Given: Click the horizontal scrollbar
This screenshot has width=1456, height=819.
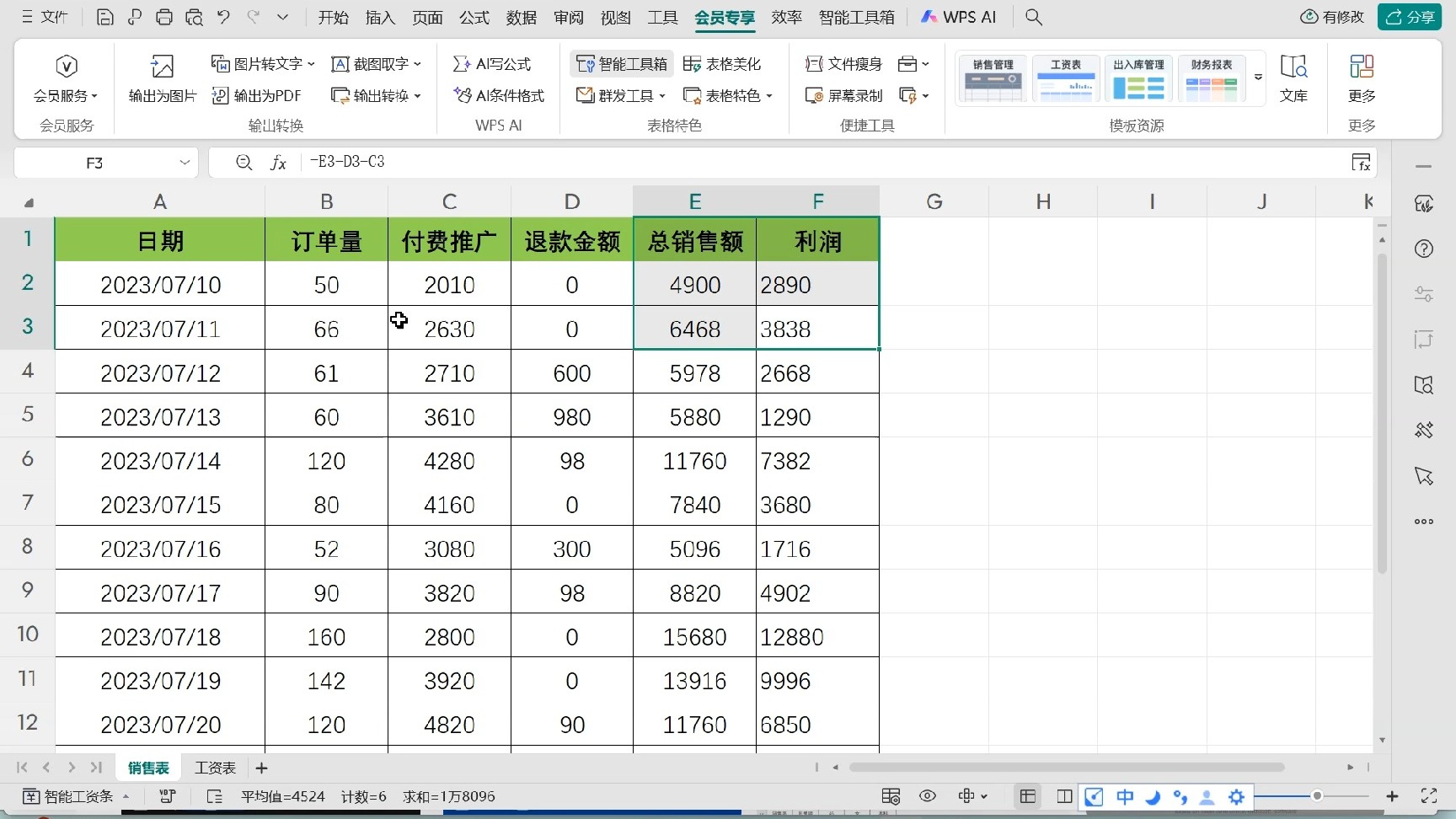Looking at the screenshot, I should coord(1067,768).
